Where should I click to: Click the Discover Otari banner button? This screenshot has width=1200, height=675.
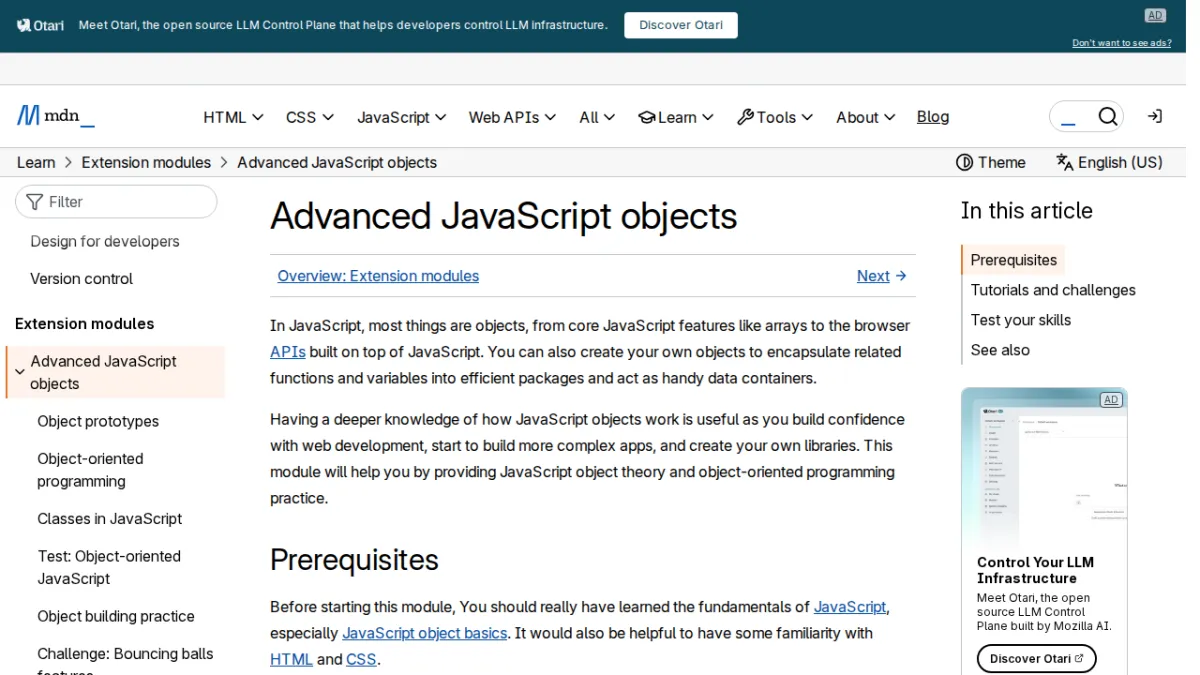coord(681,25)
